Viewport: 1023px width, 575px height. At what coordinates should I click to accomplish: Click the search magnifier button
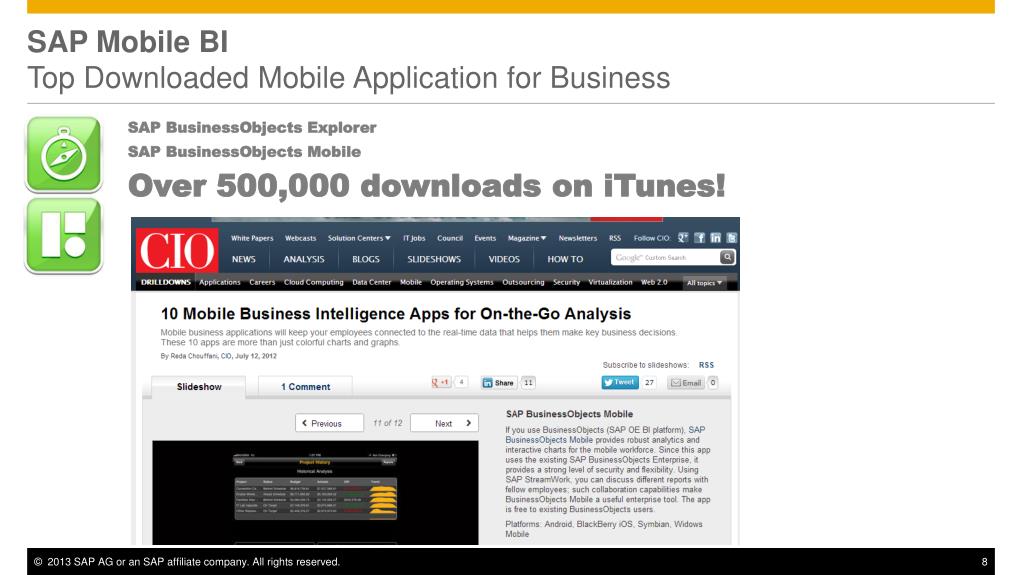pos(727,258)
